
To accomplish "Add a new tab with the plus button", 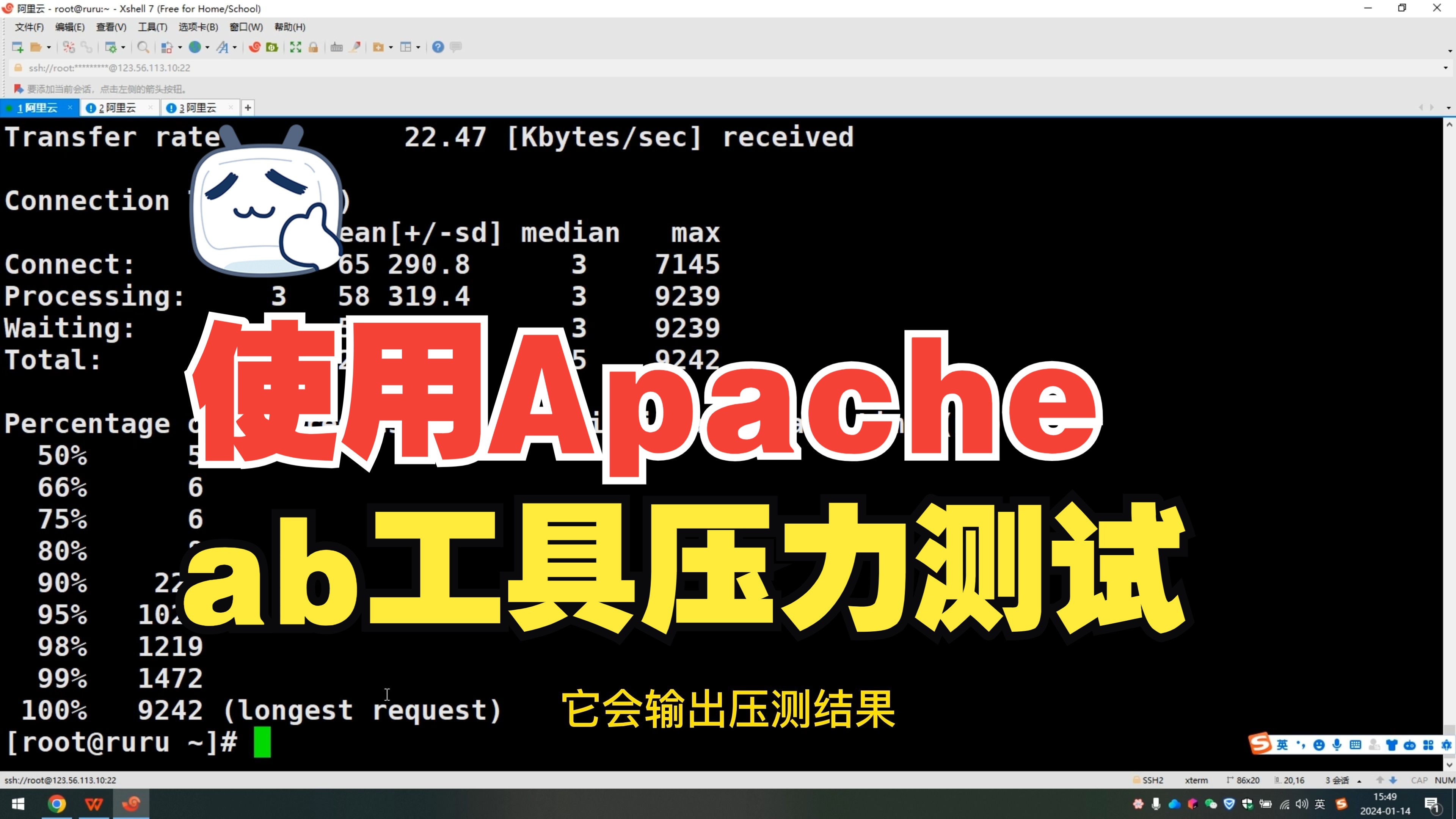I will 248,108.
